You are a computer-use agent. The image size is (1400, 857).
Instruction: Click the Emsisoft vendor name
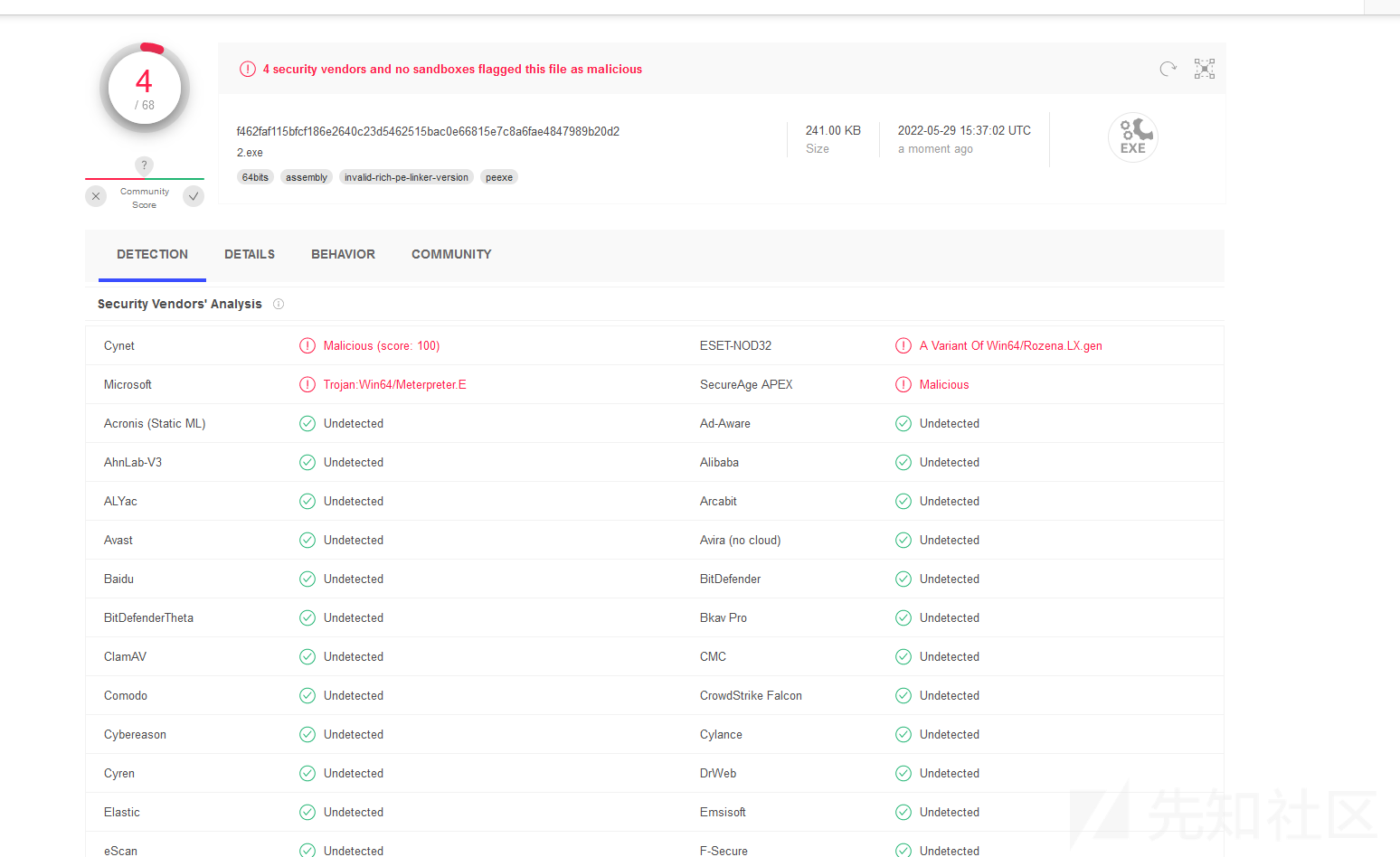click(723, 812)
